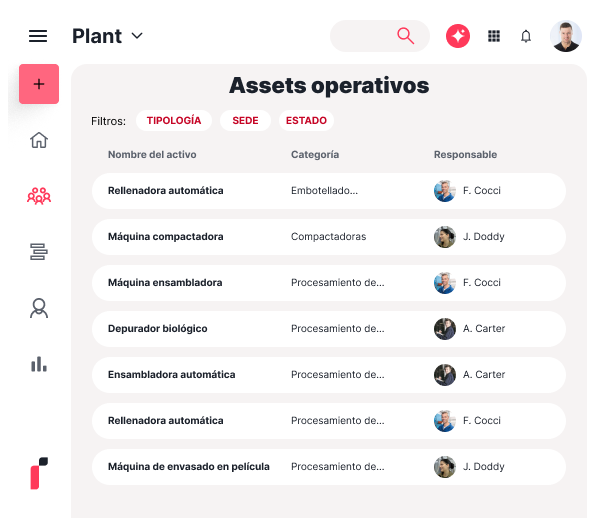Sort by Nombre del activo column header
This screenshot has width=607, height=526.
(152, 155)
